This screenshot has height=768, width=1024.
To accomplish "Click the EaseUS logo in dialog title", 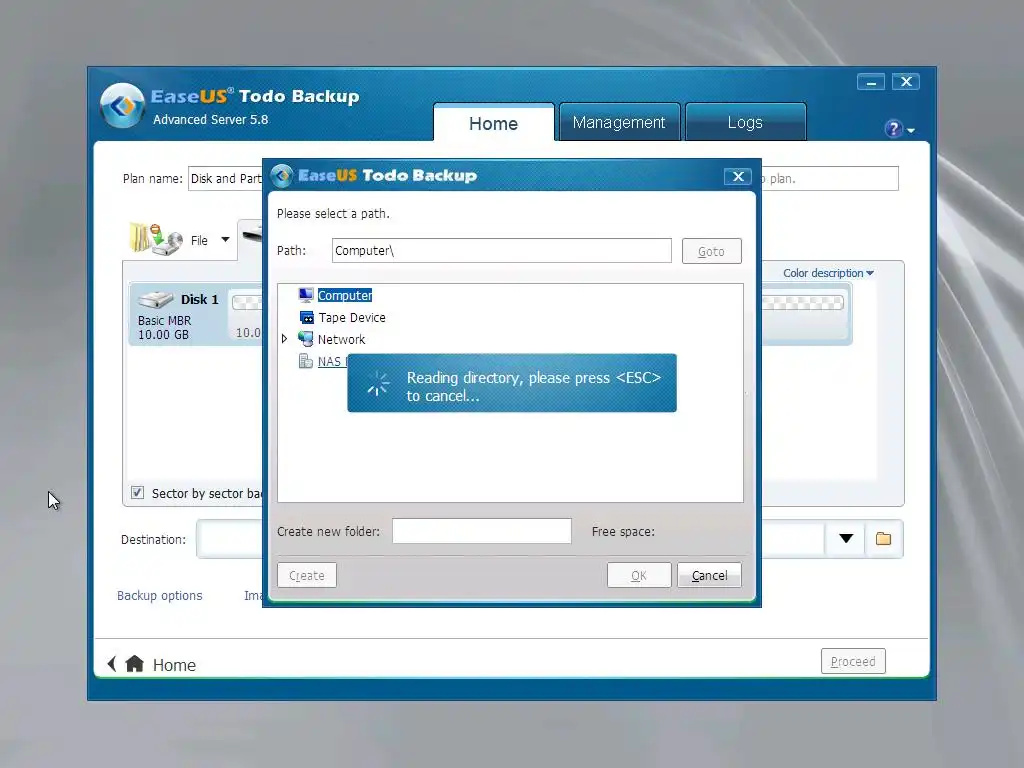I will (281, 176).
